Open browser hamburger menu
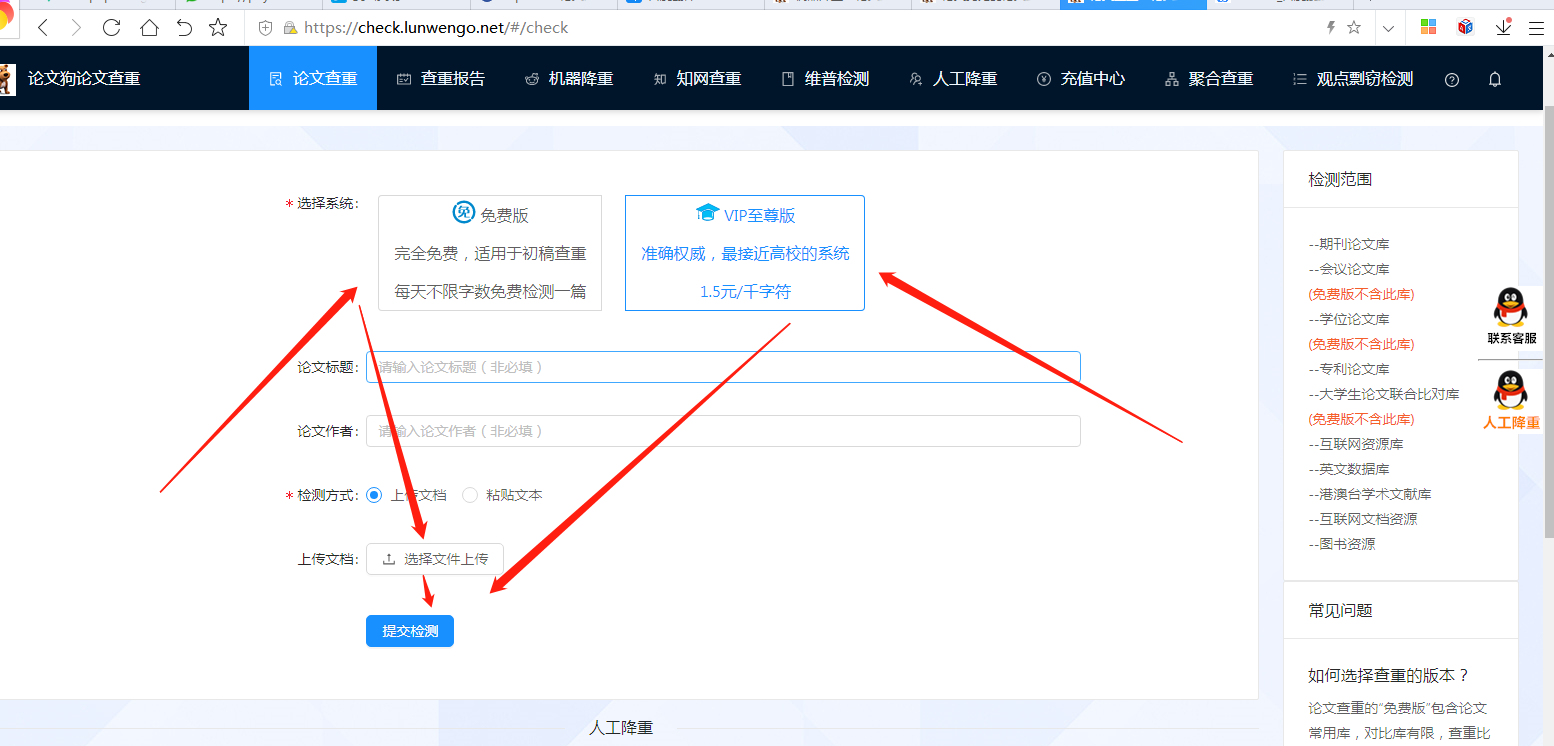This screenshot has width=1554, height=746. point(1536,28)
